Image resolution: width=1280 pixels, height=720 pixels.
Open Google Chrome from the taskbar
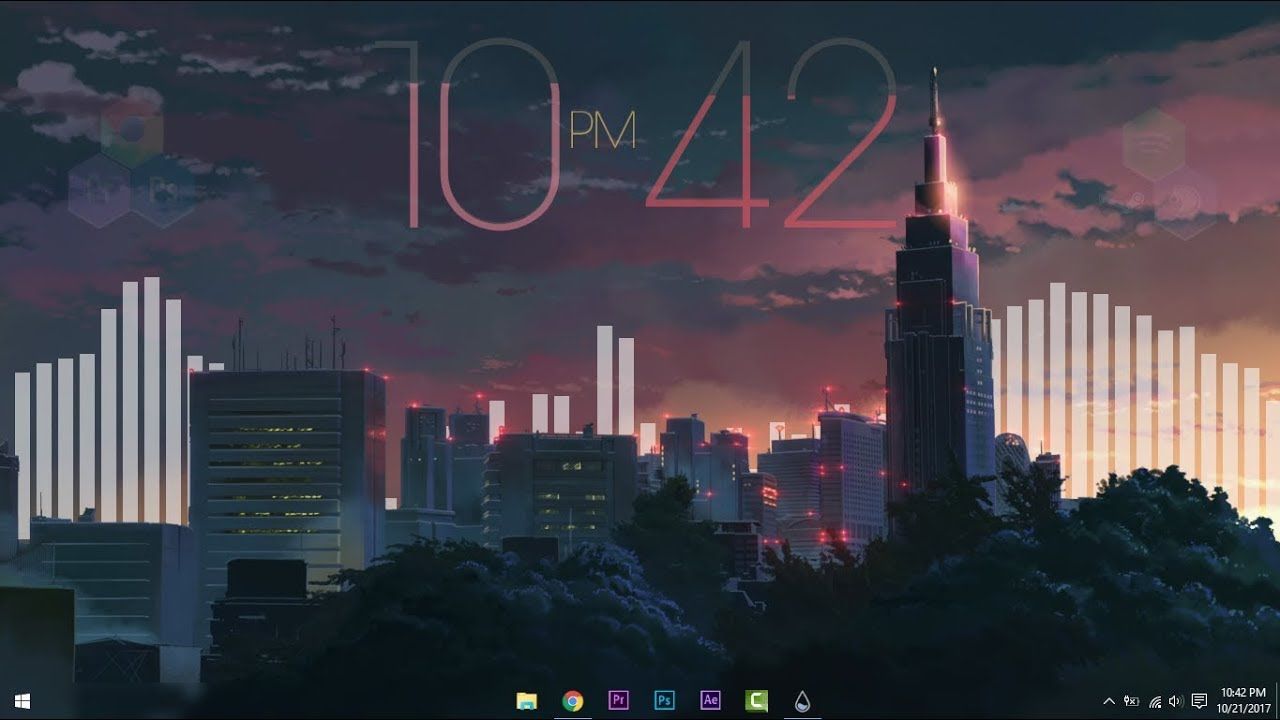tap(572, 700)
